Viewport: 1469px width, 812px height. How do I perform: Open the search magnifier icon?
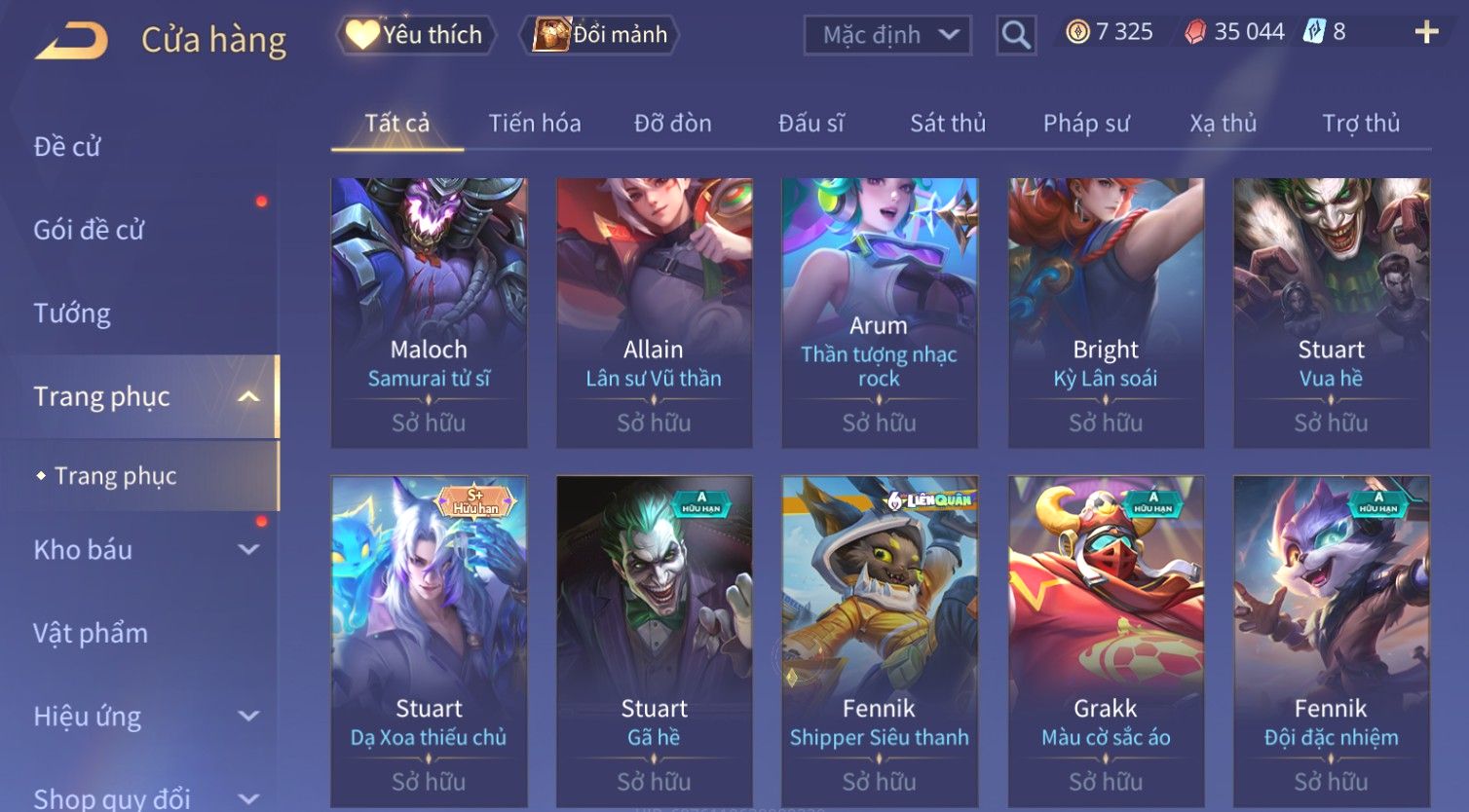tap(1016, 35)
